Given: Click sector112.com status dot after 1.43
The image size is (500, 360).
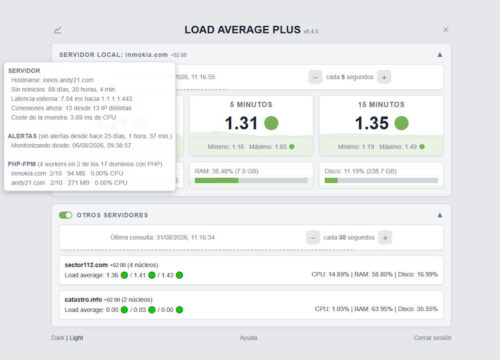Looking at the screenshot, I should [x=179, y=275].
